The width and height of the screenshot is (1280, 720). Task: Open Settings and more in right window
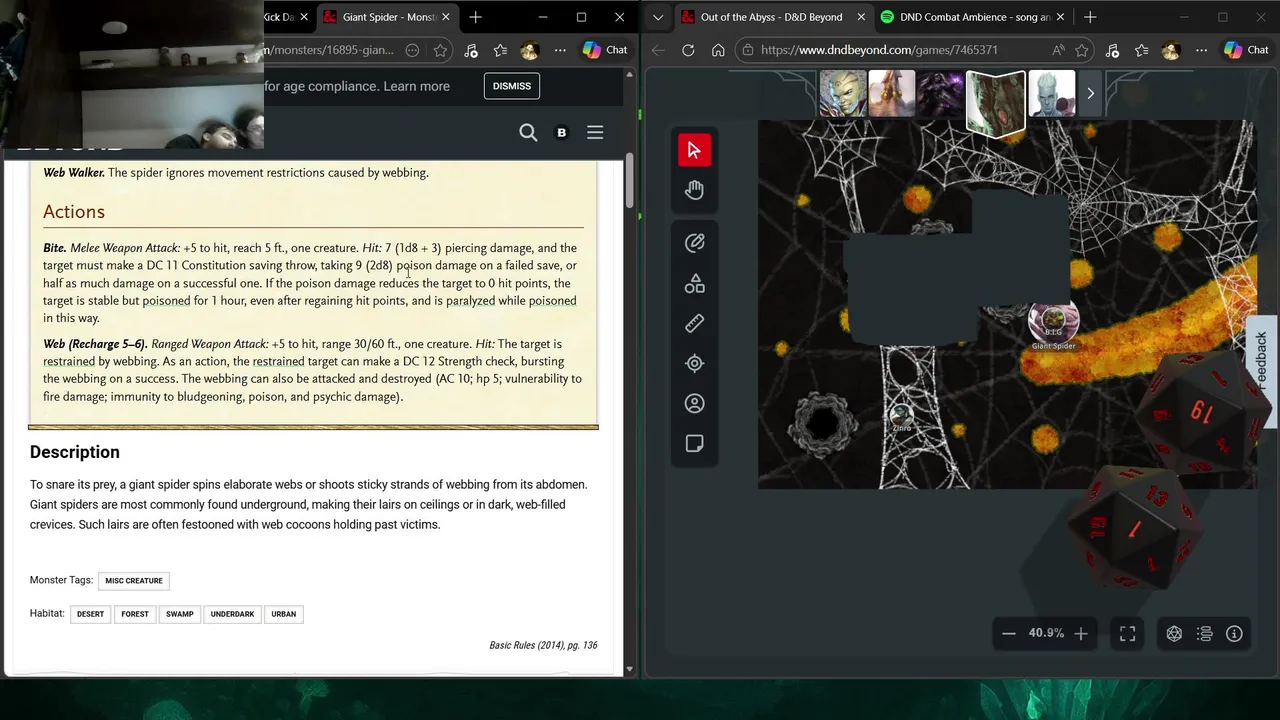[x=1201, y=50]
